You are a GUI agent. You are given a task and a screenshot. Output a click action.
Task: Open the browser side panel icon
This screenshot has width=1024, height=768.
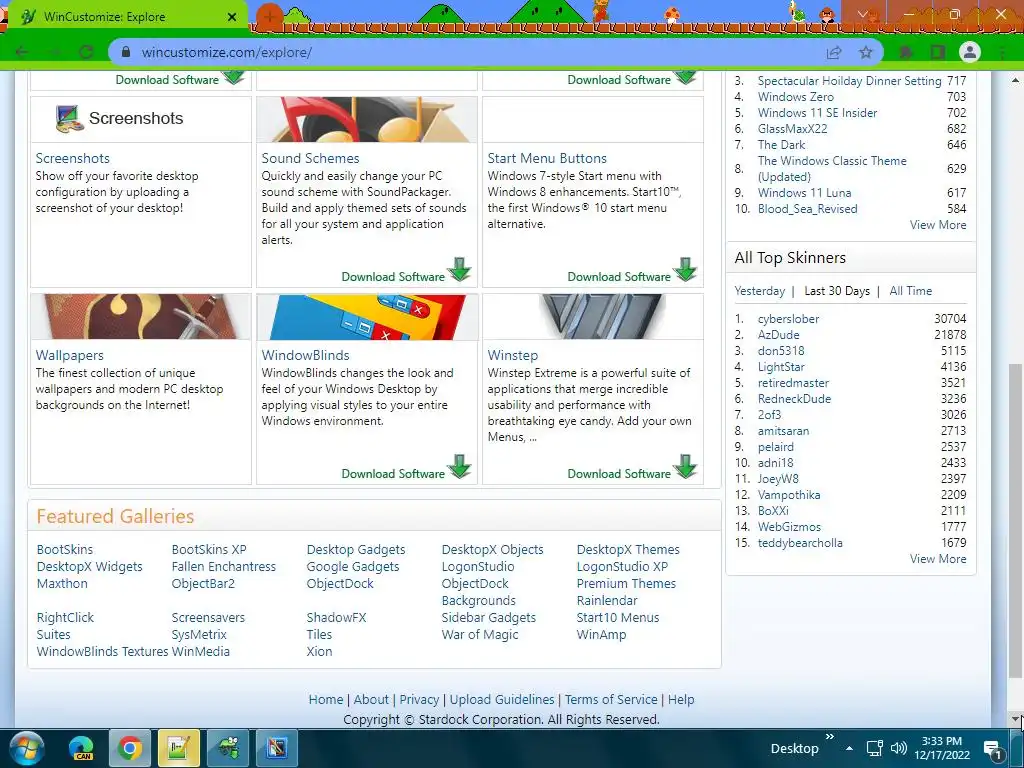(938, 52)
